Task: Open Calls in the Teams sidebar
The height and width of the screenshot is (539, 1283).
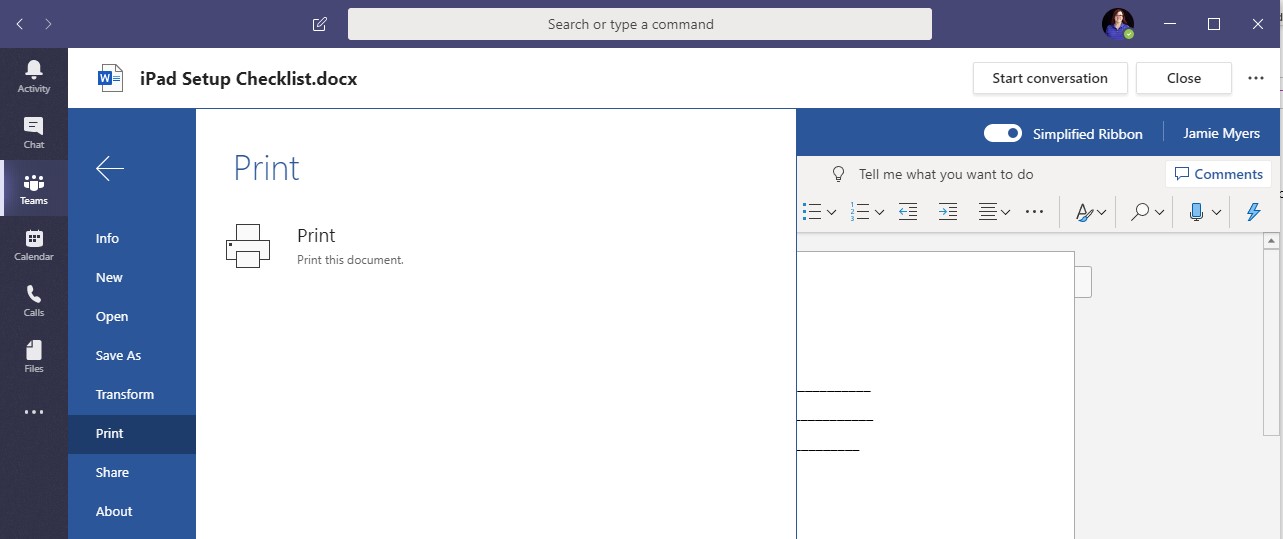Action: (x=34, y=300)
